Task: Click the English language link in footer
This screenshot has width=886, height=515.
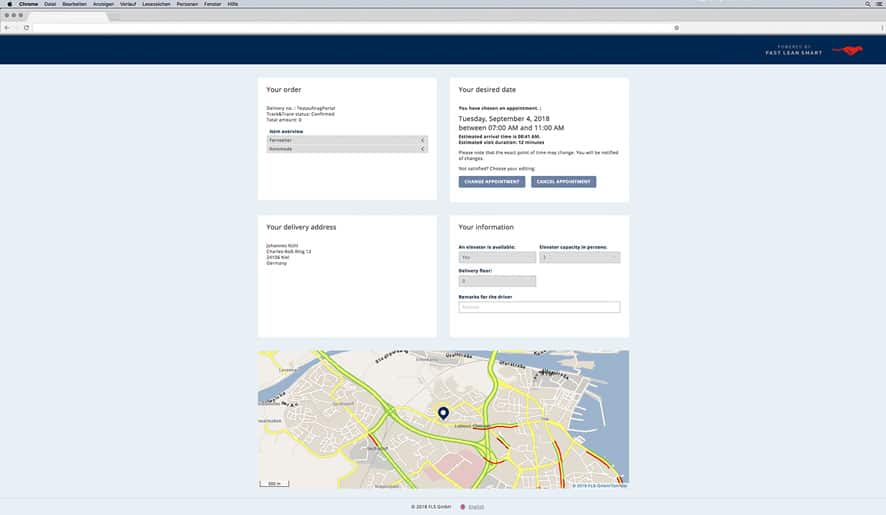Action: pyautogui.click(x=476, y=507)
